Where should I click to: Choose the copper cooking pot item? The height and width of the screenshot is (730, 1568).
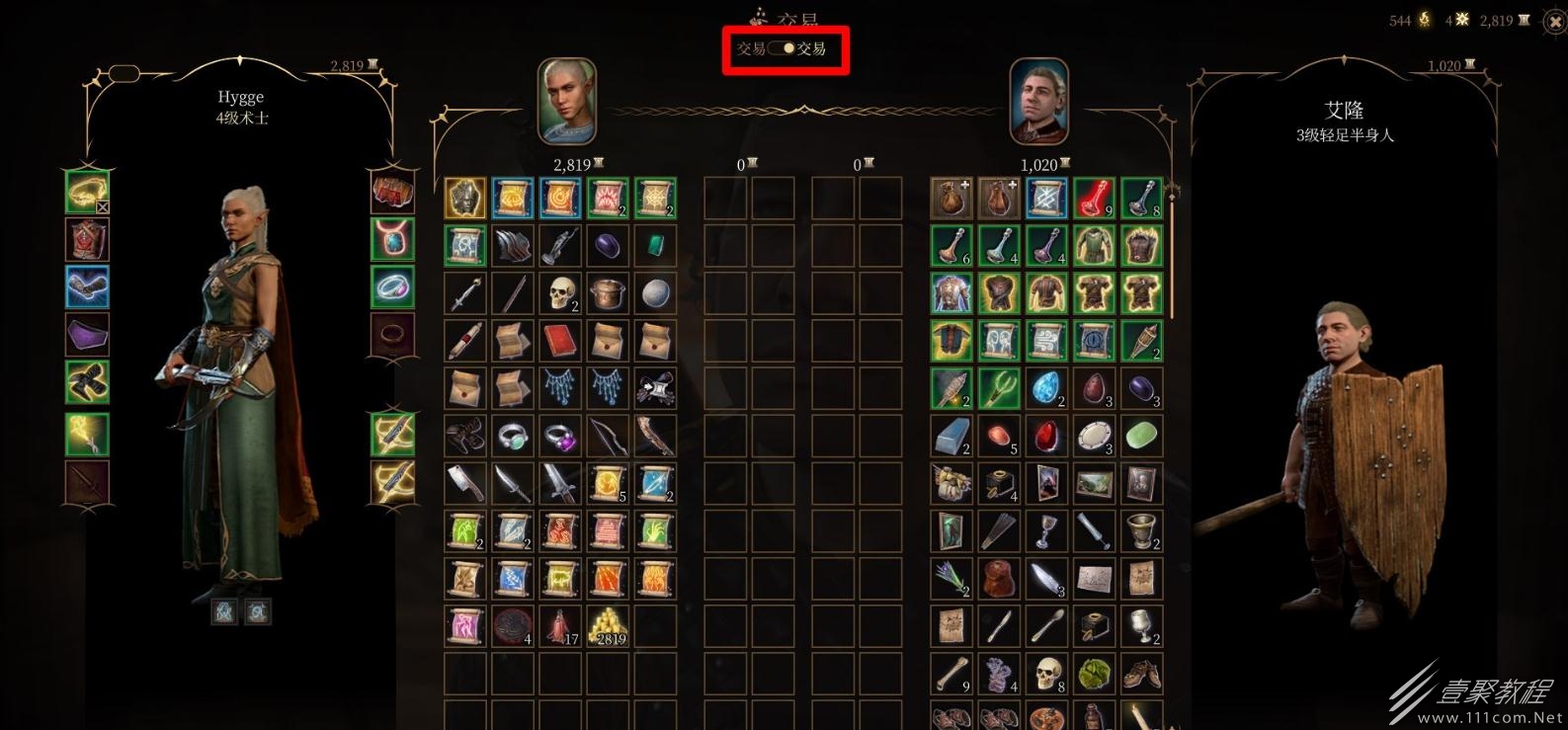(608, 293)
